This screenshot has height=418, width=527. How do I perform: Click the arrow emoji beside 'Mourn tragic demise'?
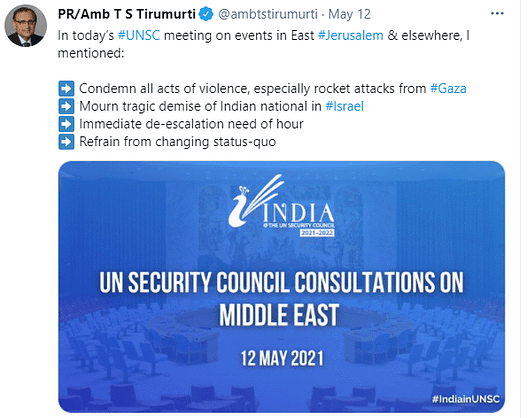(66, 107)
